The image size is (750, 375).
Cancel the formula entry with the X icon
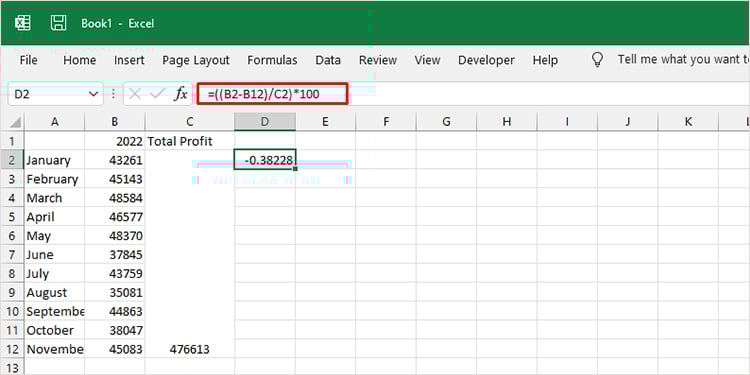(135, 94)
